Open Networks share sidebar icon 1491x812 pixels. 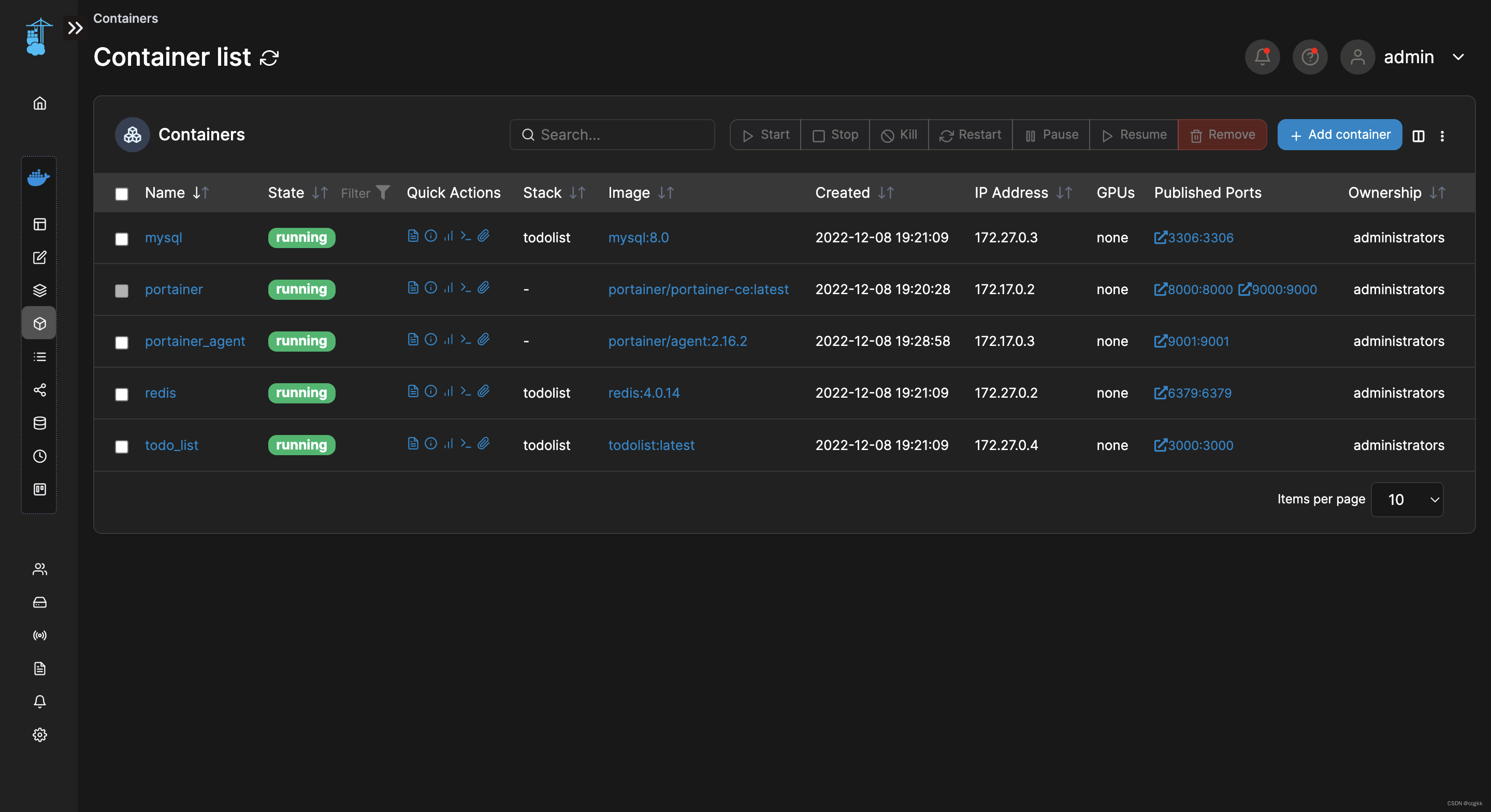coord(39,390)
